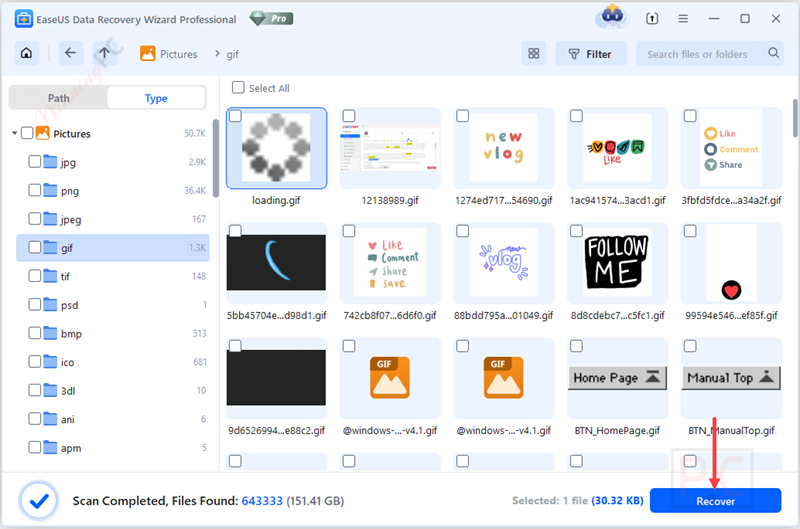The height and width of the screenshot is (529, 800).
Task: Switch to the Type tab
Action: [156, 98]
